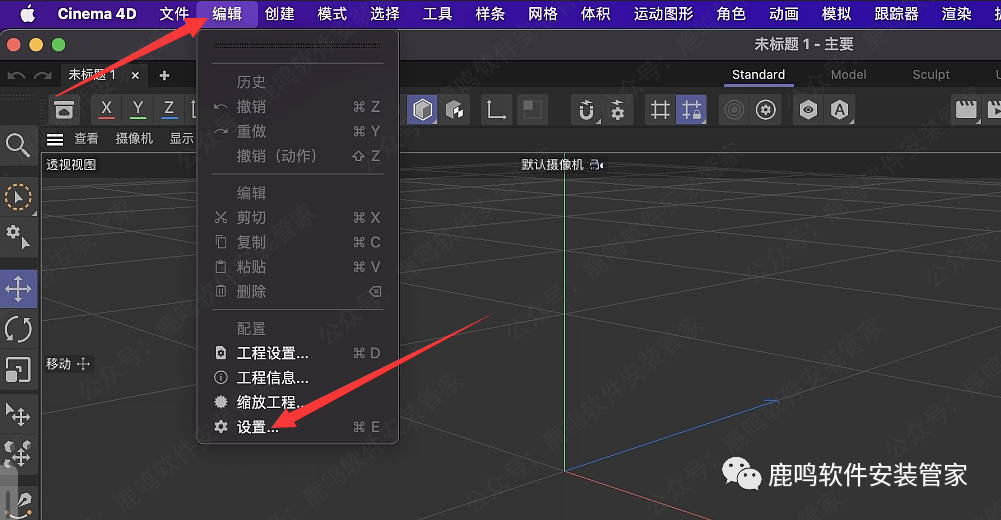
Task: Open the circular gear settings icon
Action: [765, 110]
